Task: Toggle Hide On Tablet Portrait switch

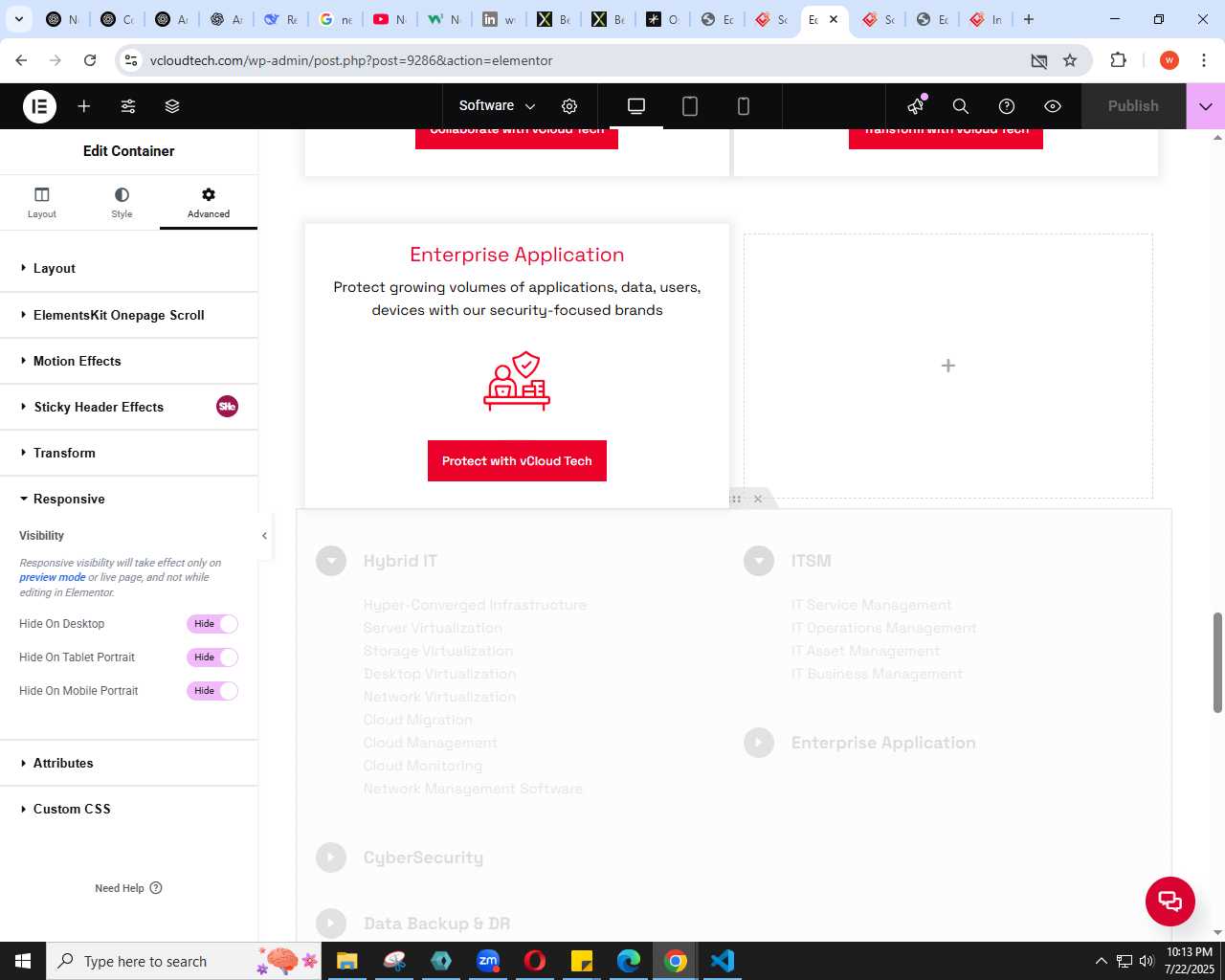Action: 212,657
